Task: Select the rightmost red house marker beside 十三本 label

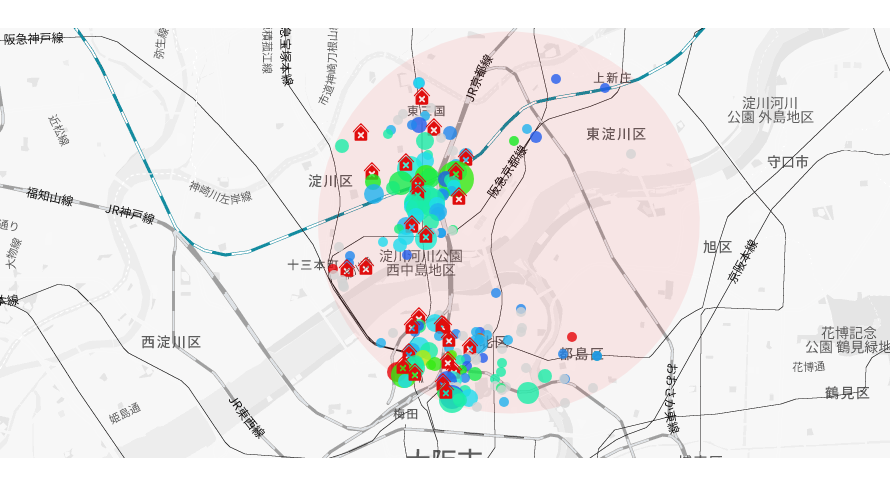Action: [366, 266]
